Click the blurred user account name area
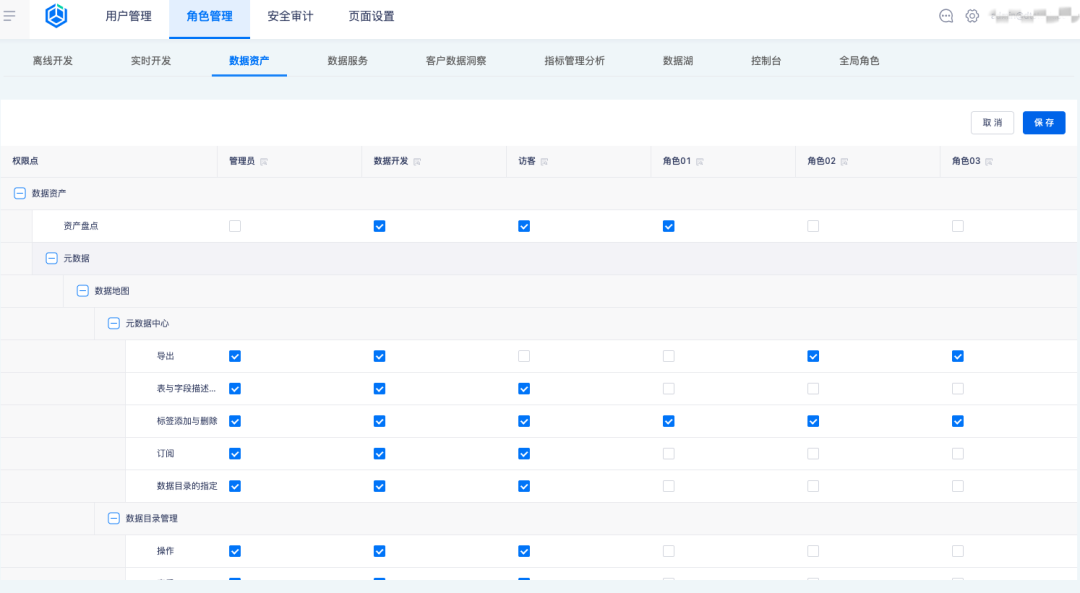The height and width of the screenshot is (593, 1080). point(1030,16)
